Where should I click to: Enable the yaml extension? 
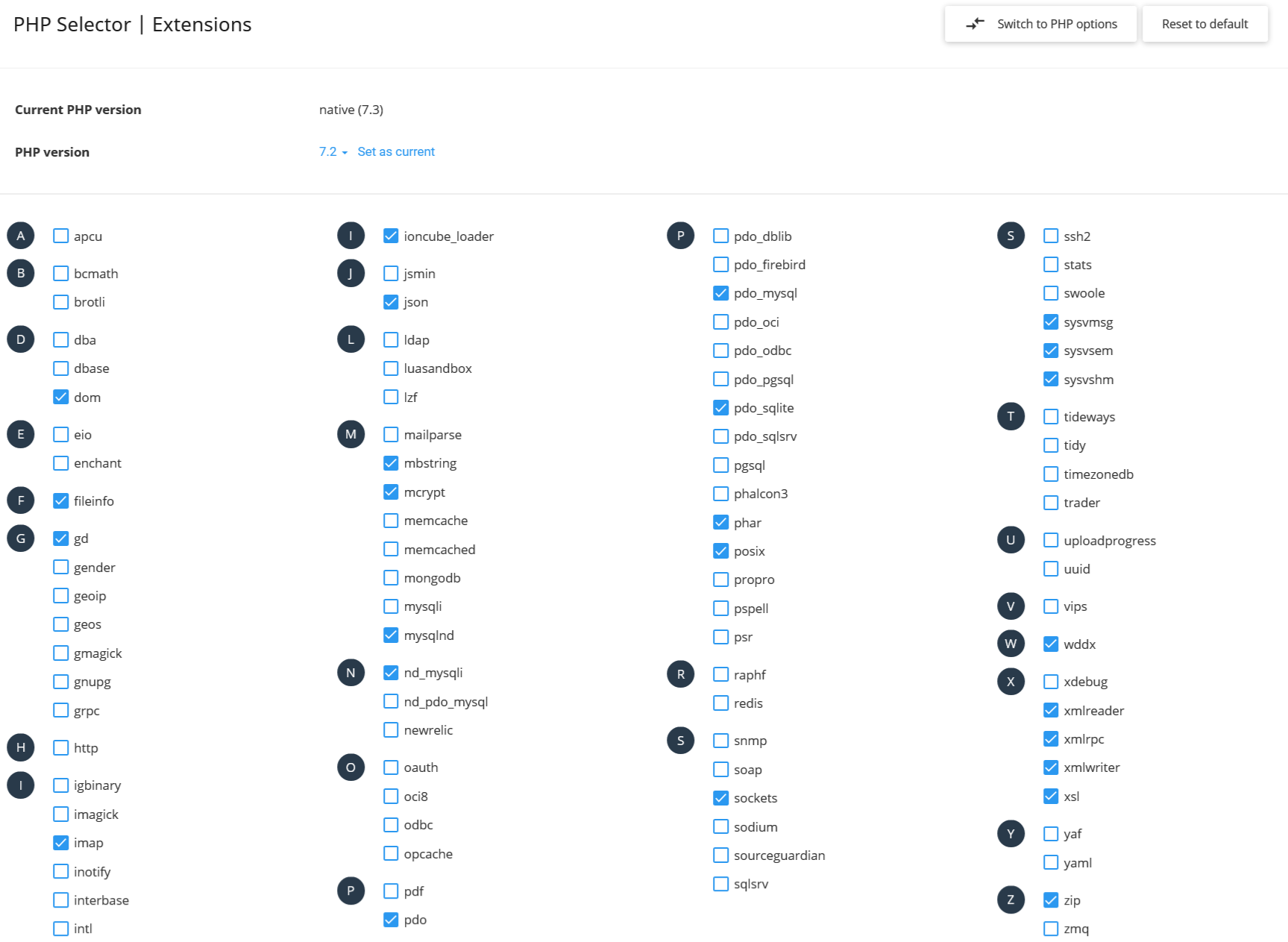pos(1051,862)
